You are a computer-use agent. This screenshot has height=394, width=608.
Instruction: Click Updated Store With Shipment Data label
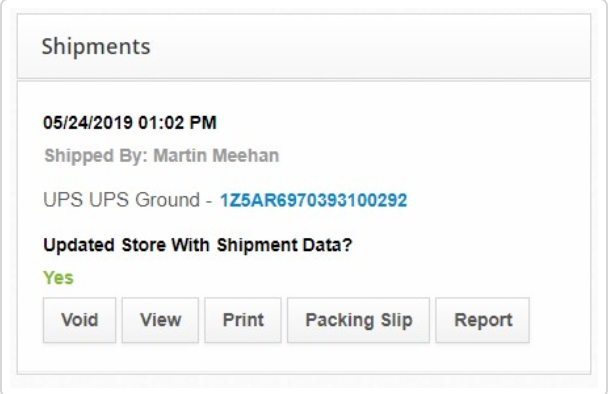pyautogui.click(x=198, y=245)
